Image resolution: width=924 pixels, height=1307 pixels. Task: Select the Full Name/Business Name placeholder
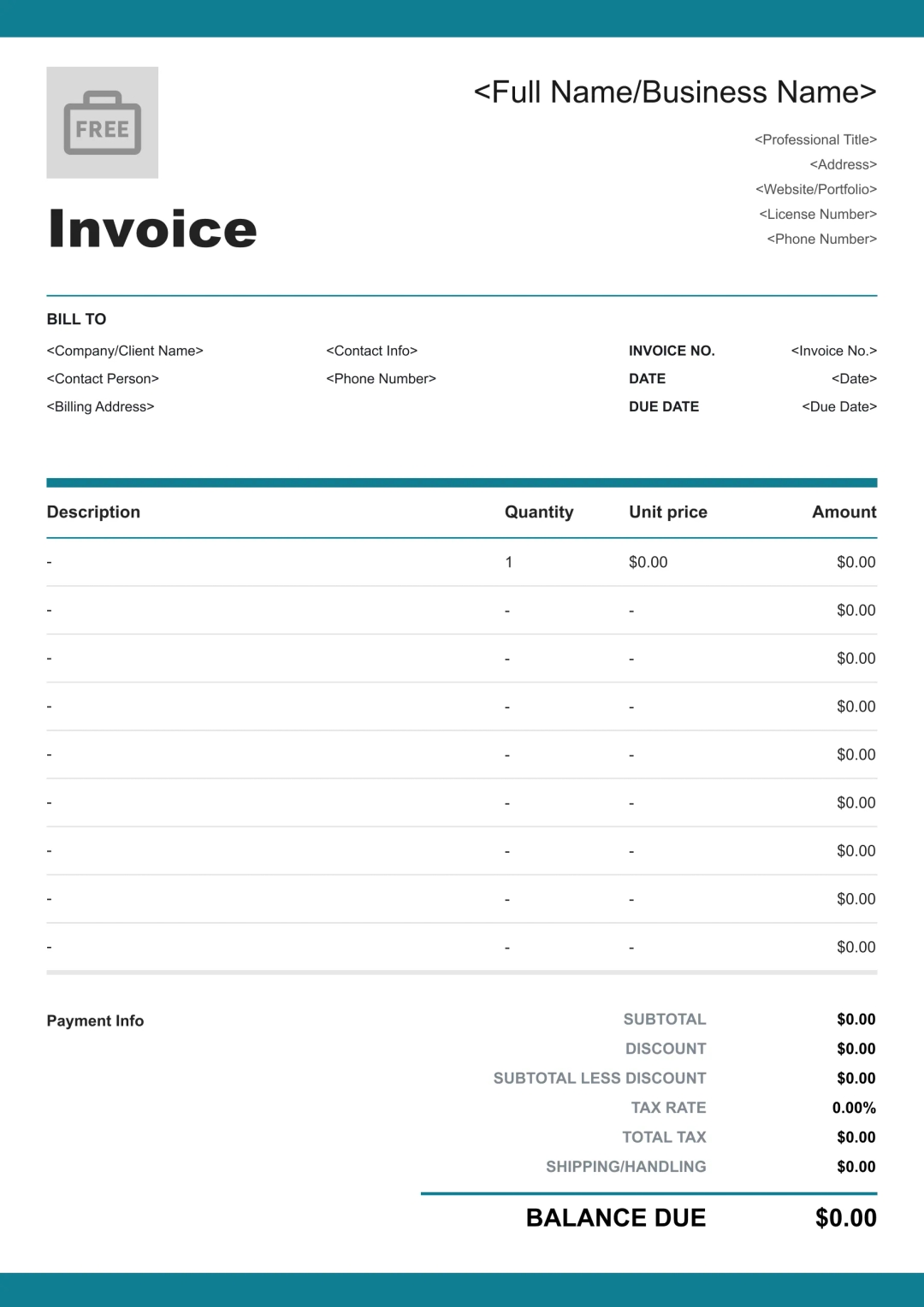point(674,92)
